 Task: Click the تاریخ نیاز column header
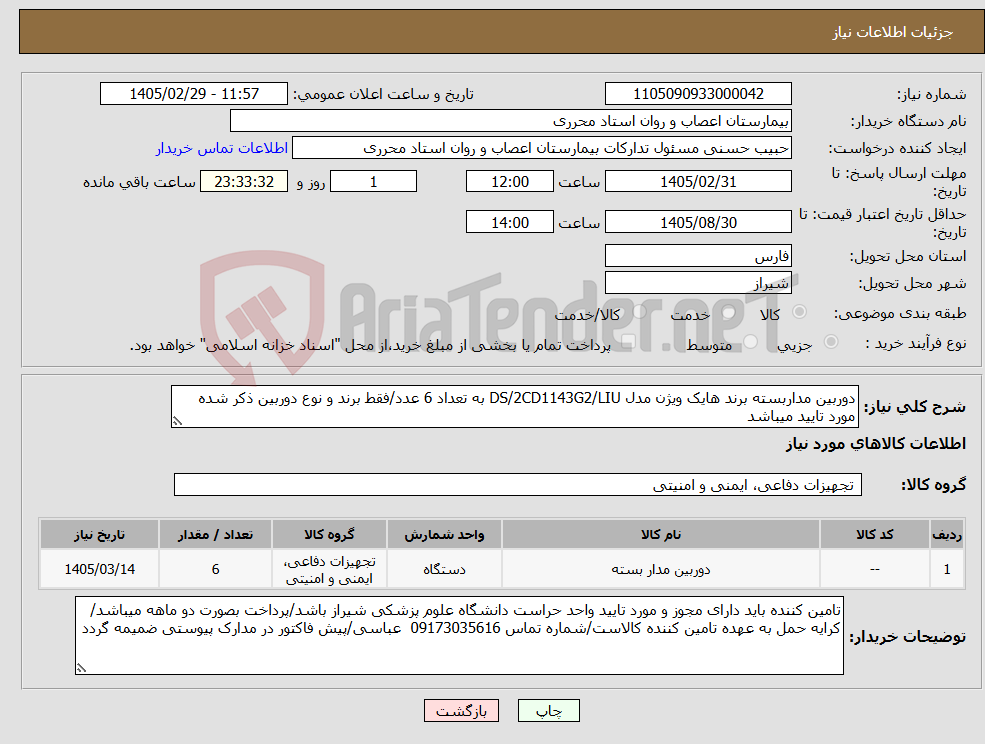99,534
